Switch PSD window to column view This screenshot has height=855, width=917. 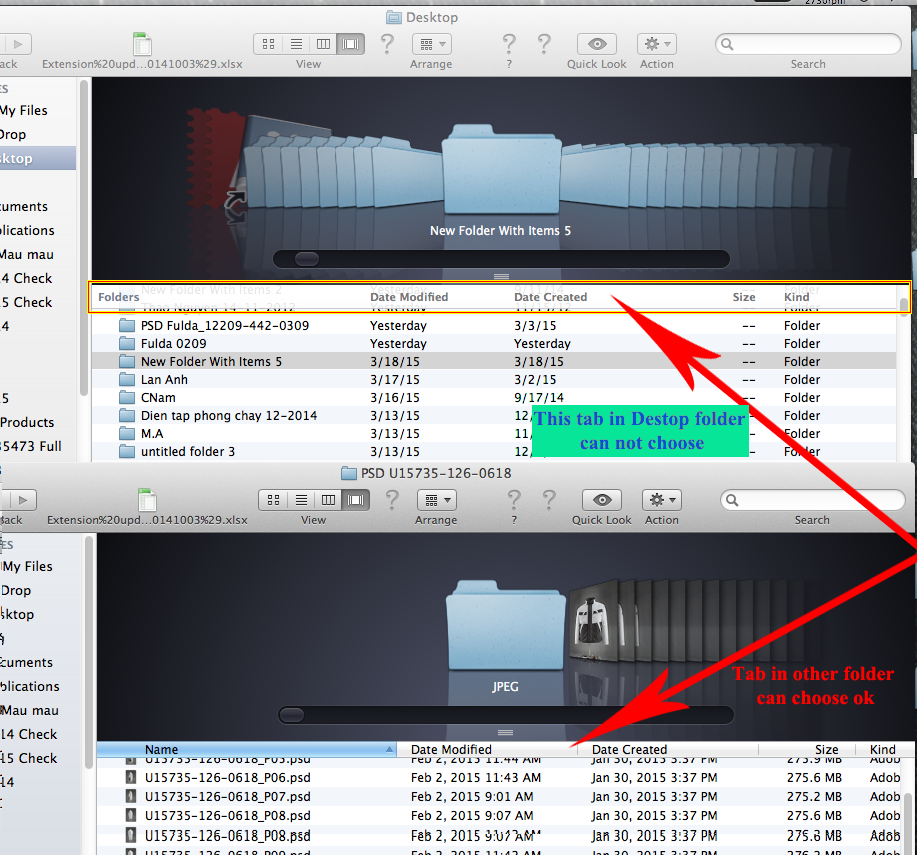point(329,500)
